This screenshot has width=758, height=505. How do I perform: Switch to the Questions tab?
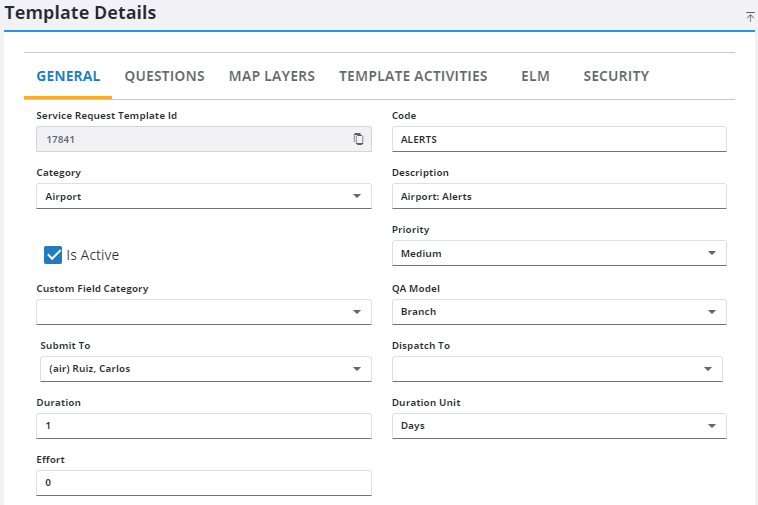click(x=164, y=77)
